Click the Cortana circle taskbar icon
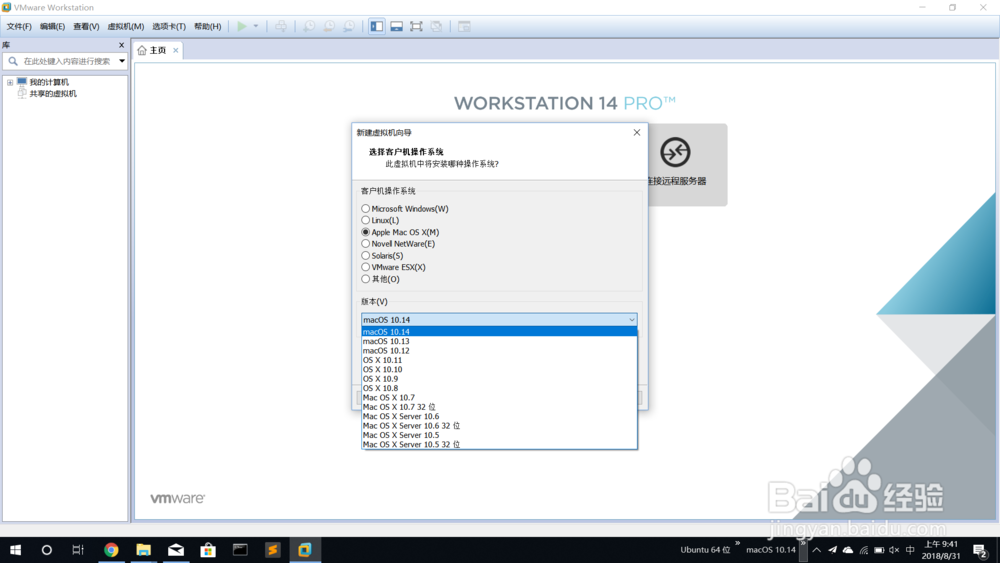 pos(47,550)
